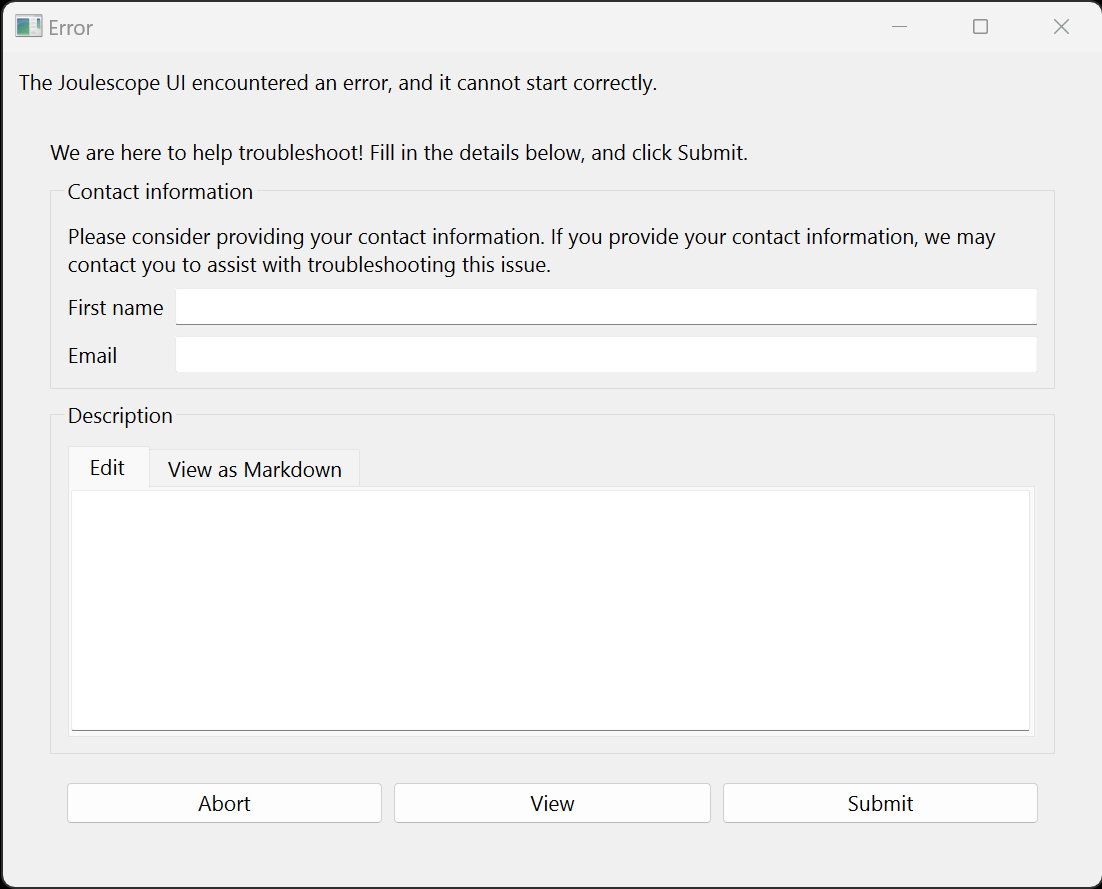Click the Contact information group heading

[x=160, y=192]
